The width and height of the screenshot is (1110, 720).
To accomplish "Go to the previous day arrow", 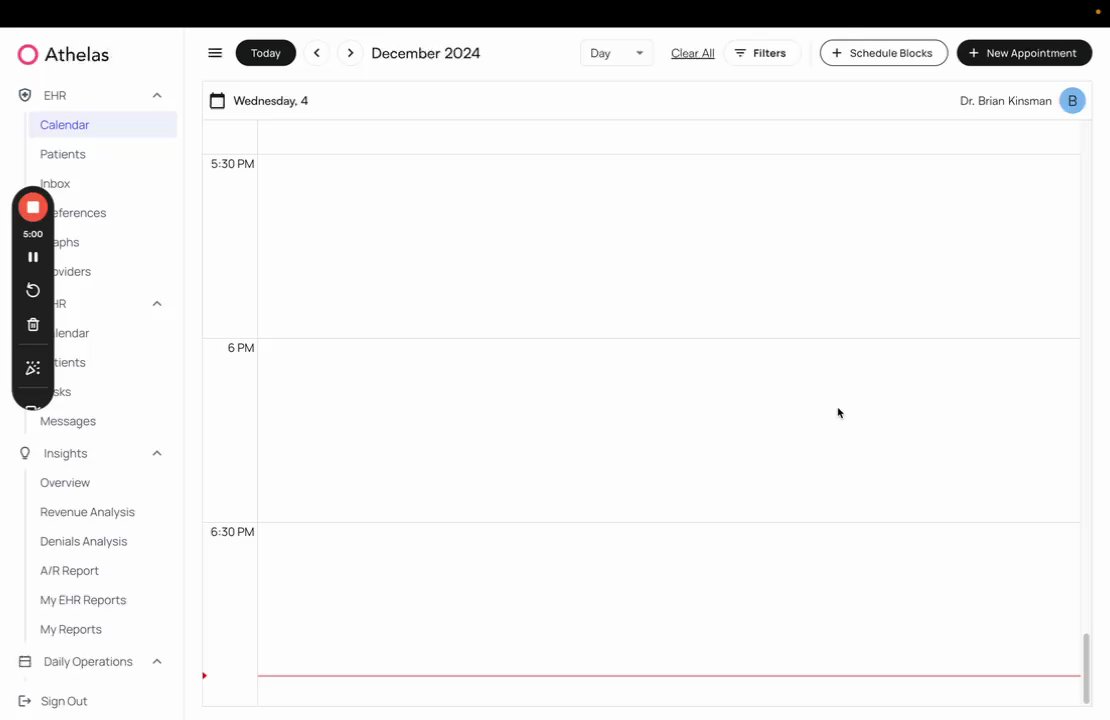I will (x=317, y=53).
